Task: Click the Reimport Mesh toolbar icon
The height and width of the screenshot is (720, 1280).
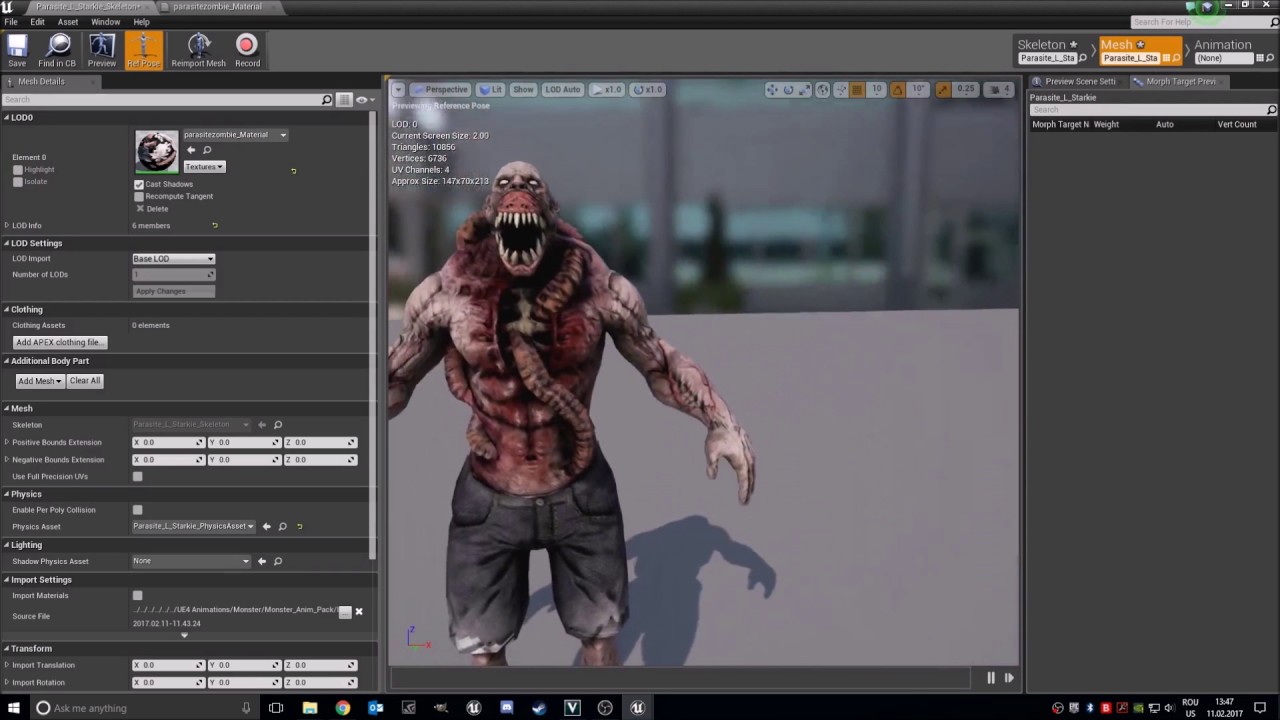Action: [x=198, y=50]
